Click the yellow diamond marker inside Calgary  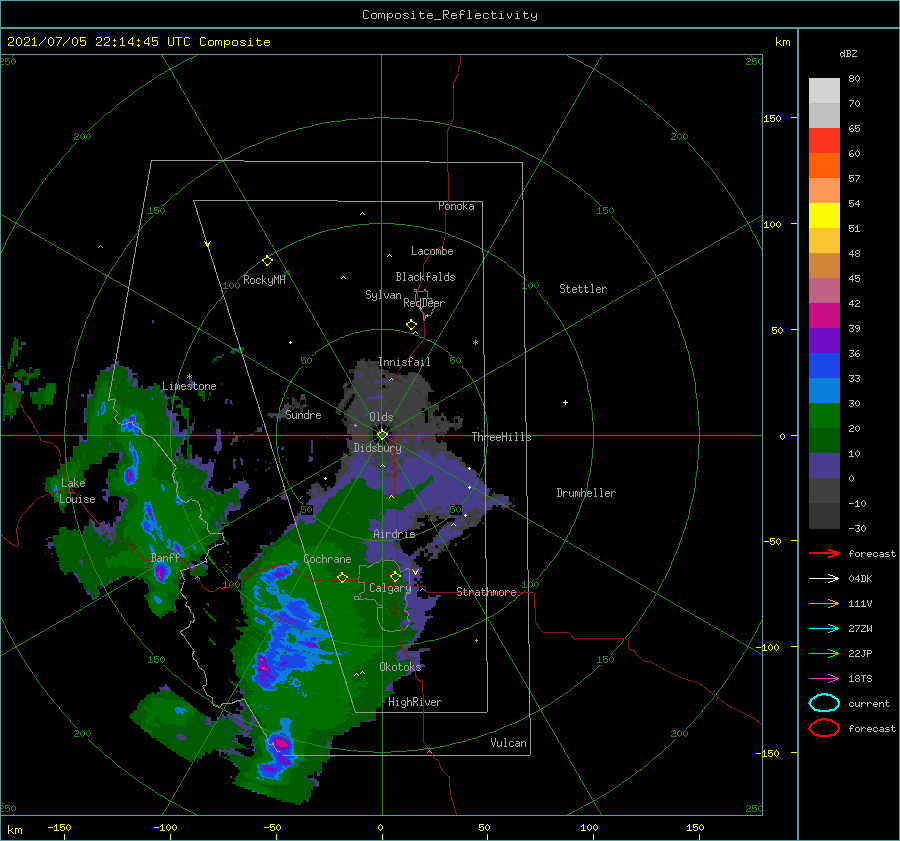pos(395,576)
